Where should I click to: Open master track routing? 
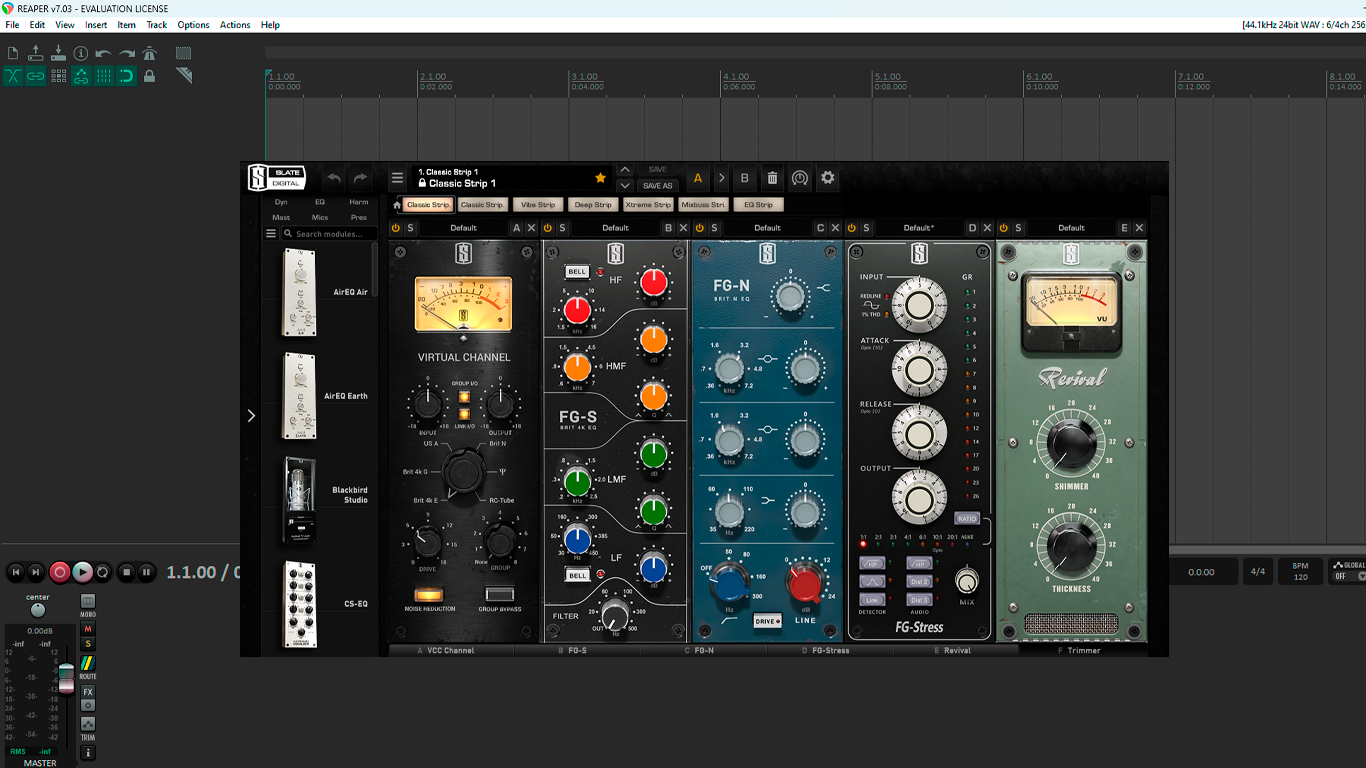pyautogui.click(x=88, y=664)
